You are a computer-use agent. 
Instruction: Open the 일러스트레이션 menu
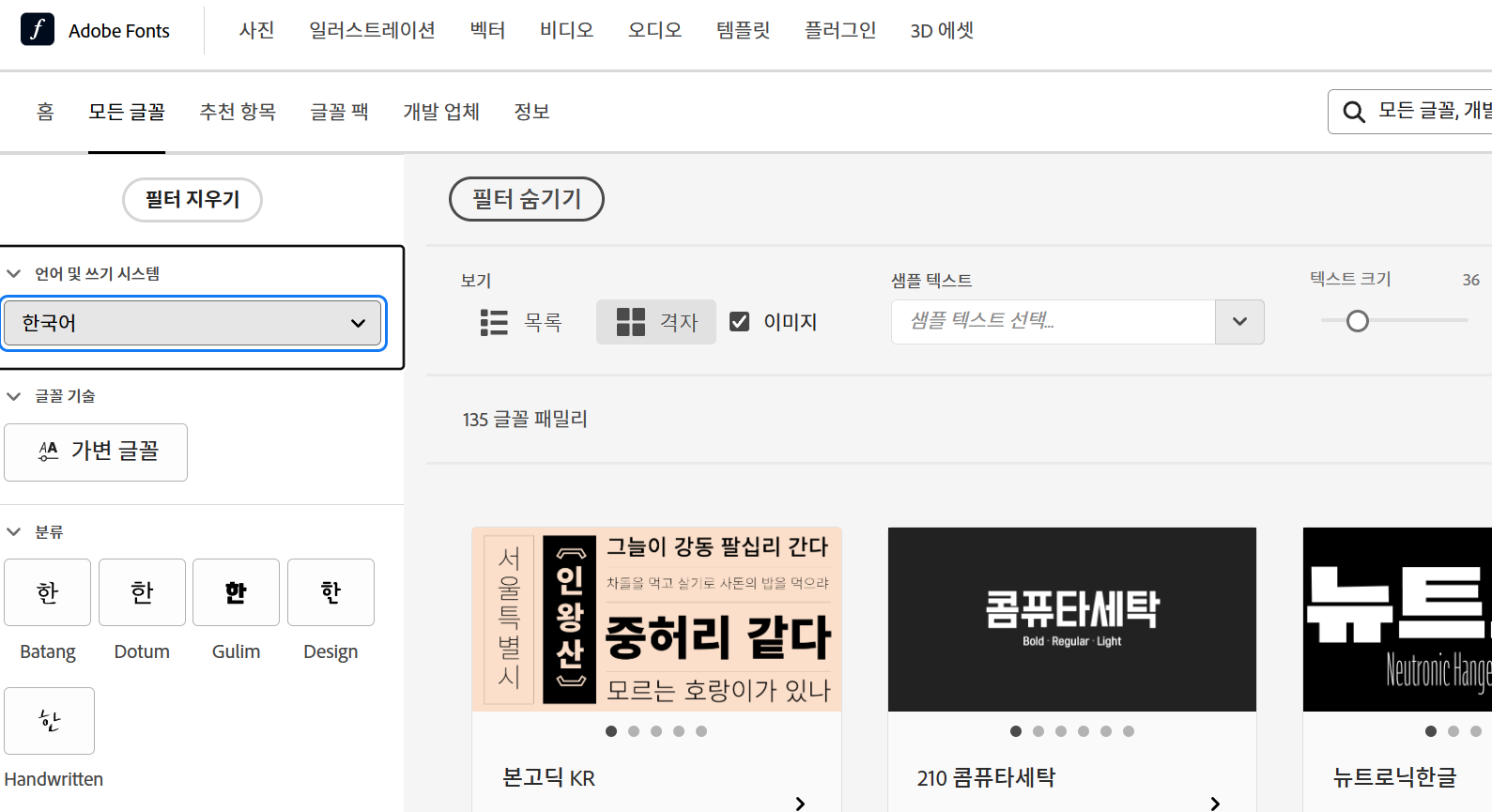[373, 30]
